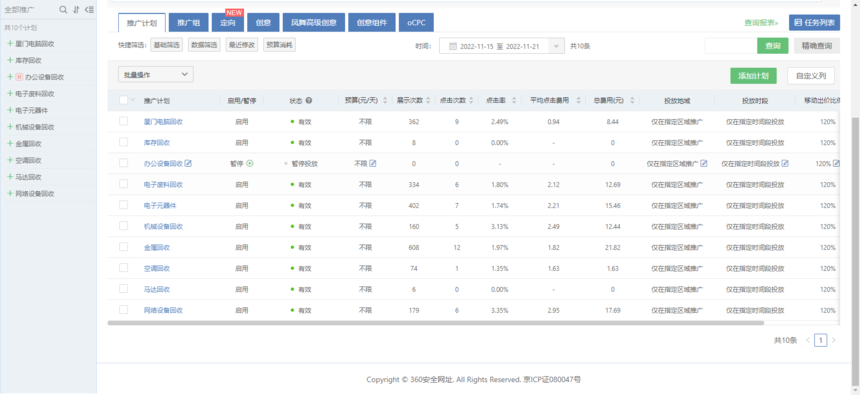Edit 仅在指定区域推广 region for the paused row

pyautogui.click(x=704, y=163)
